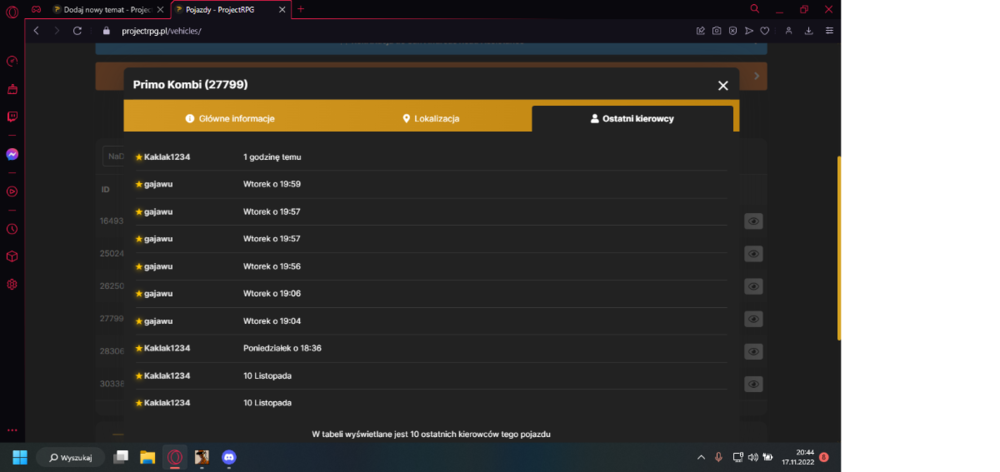Go back to the previous page
This screenshot has height=472, width=1000.
pyautogui.click(x=36, y=31)
